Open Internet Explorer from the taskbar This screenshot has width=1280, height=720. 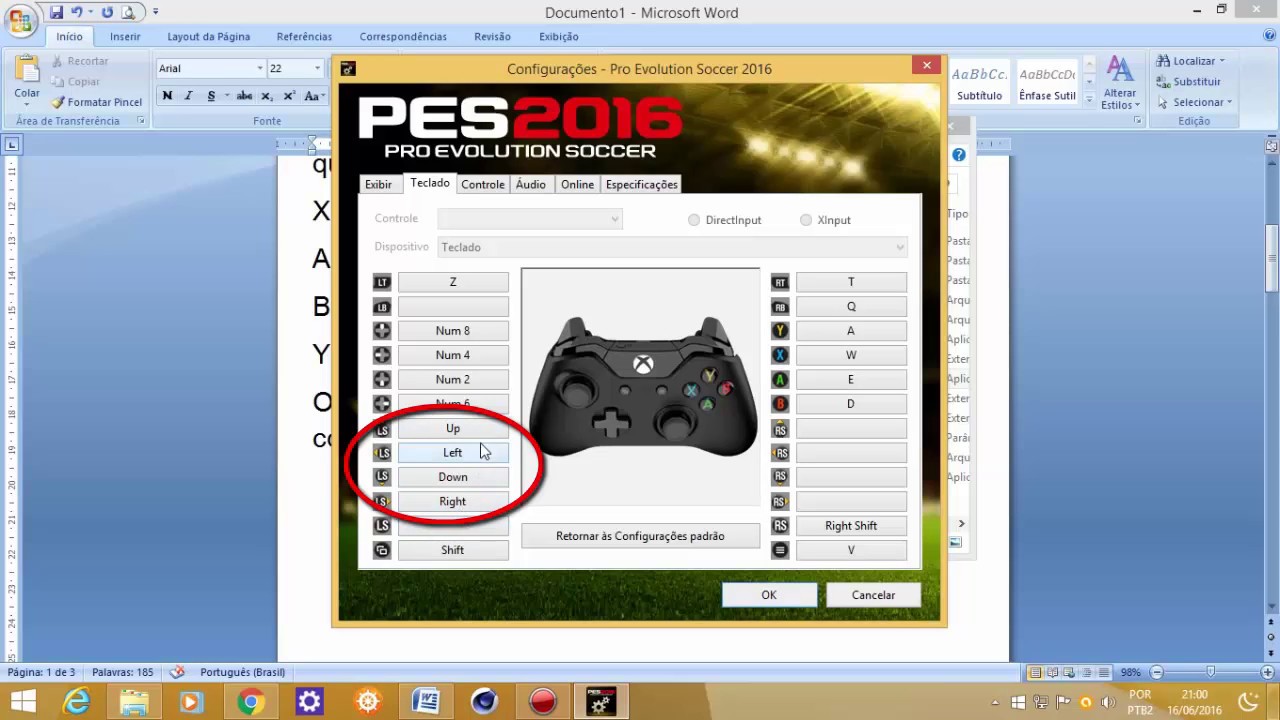[x=77, y=701]
